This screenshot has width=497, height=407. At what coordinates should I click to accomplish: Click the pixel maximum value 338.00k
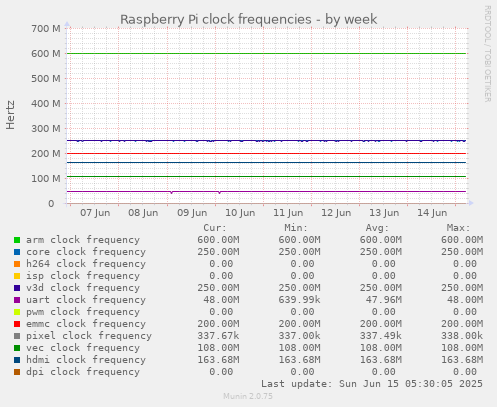click(462, 336)
